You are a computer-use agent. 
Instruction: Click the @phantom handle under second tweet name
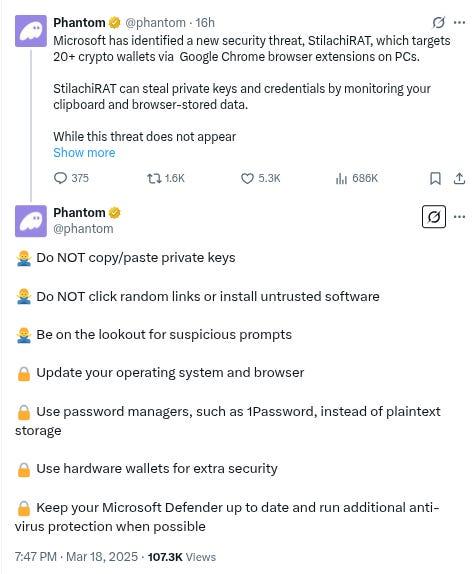click(x=83, y=229)
